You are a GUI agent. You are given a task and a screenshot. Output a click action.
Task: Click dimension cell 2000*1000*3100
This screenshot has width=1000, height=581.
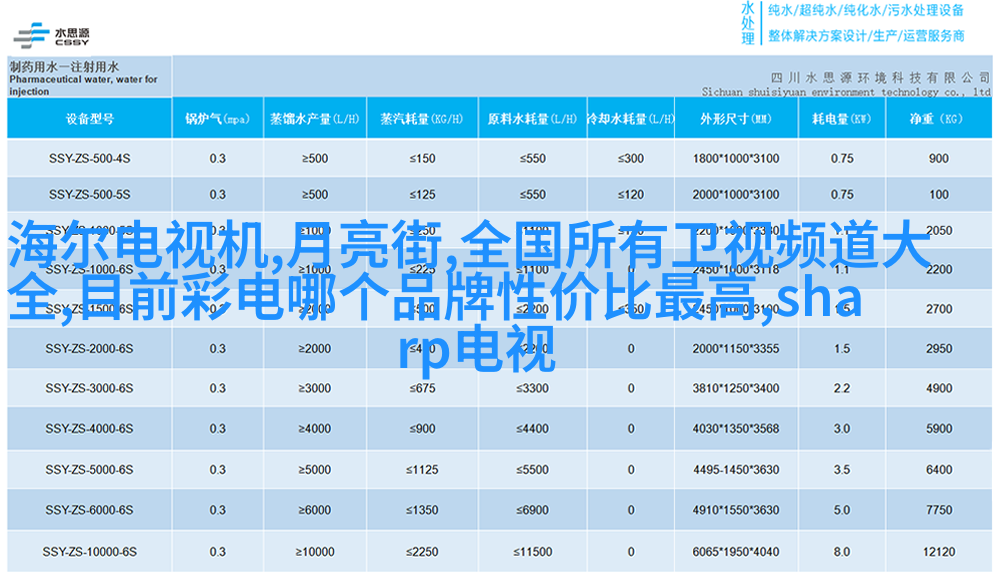(x=736, y=195)
